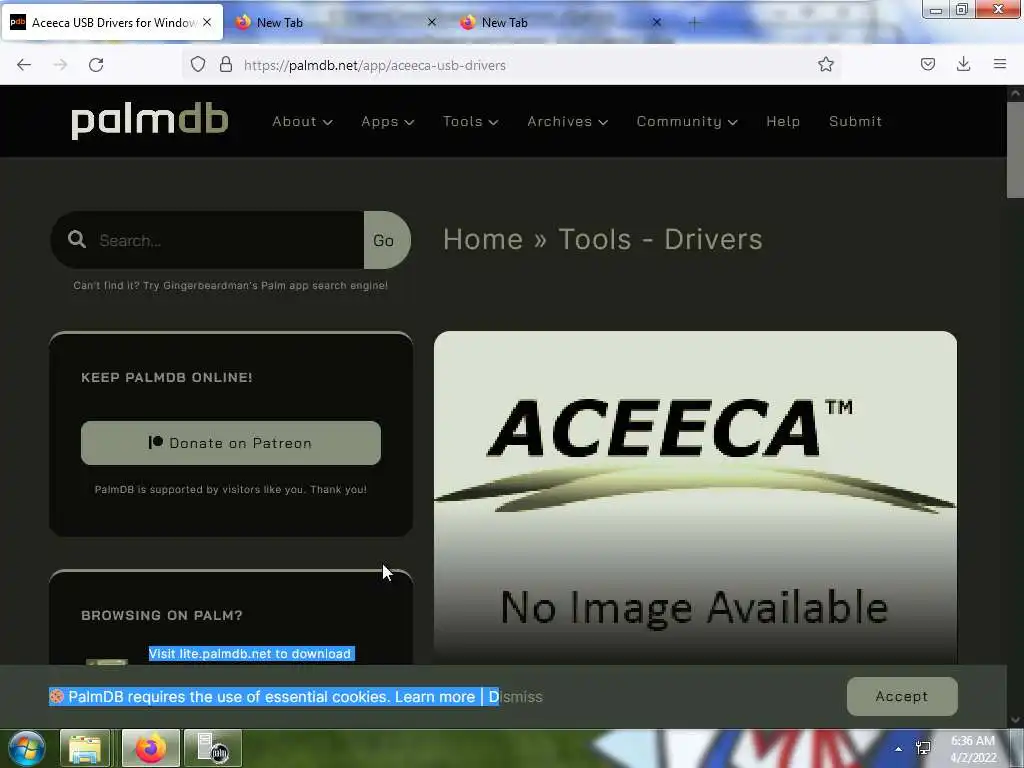Click the Tools - Drivers breadcrumb link
The height and width of the screenshot is (768, 1024).
coord(660,239)
